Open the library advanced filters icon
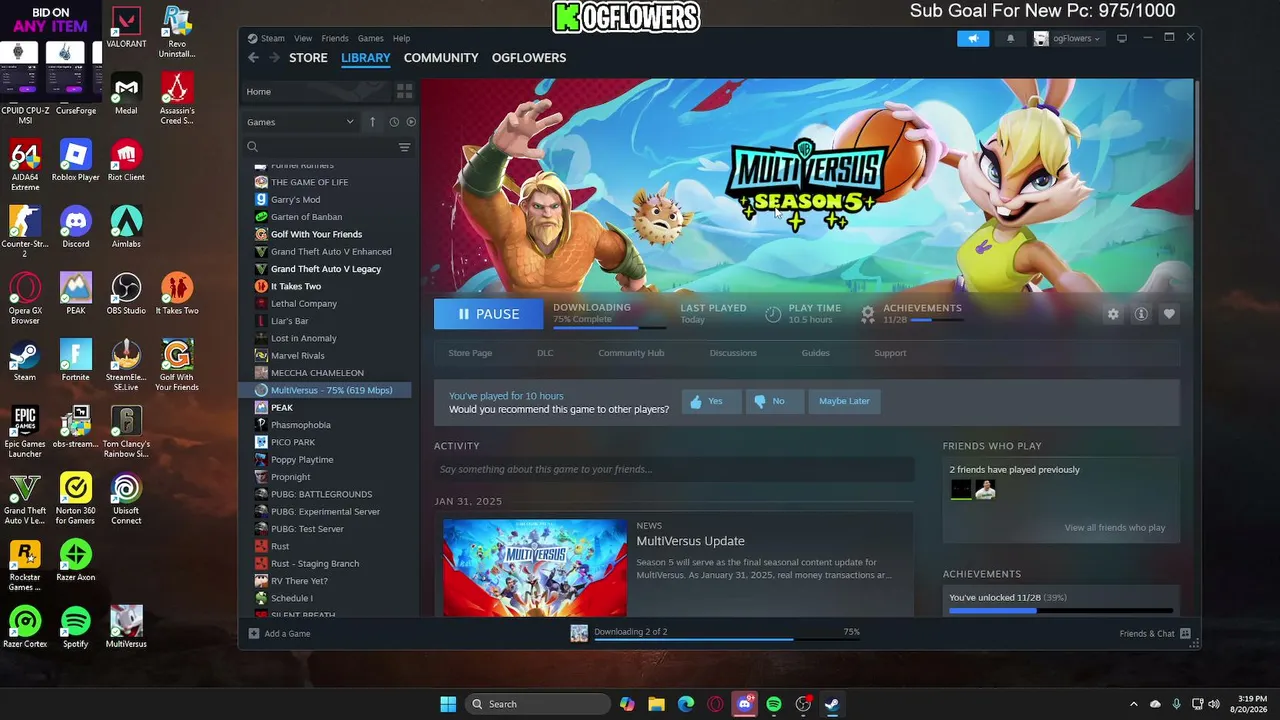 pyautogui.click(x=404, y=147)
